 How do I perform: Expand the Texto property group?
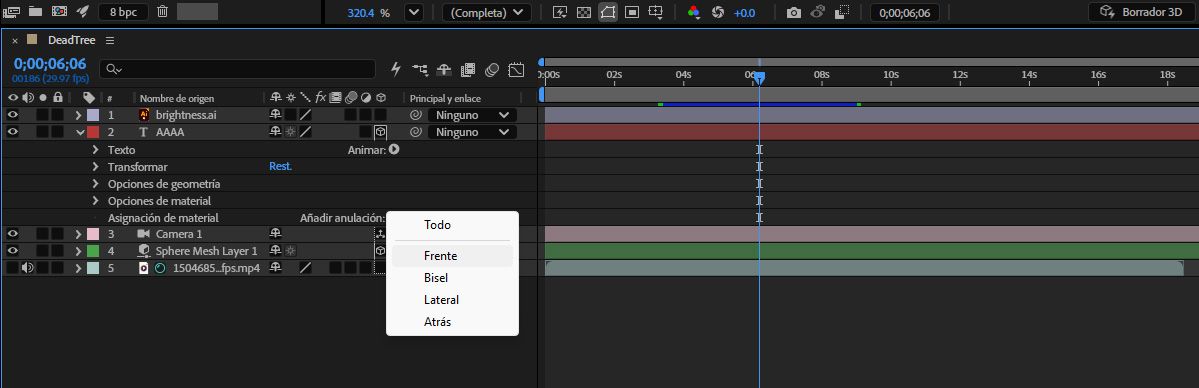pyautogui.click(x=96, y=150)
